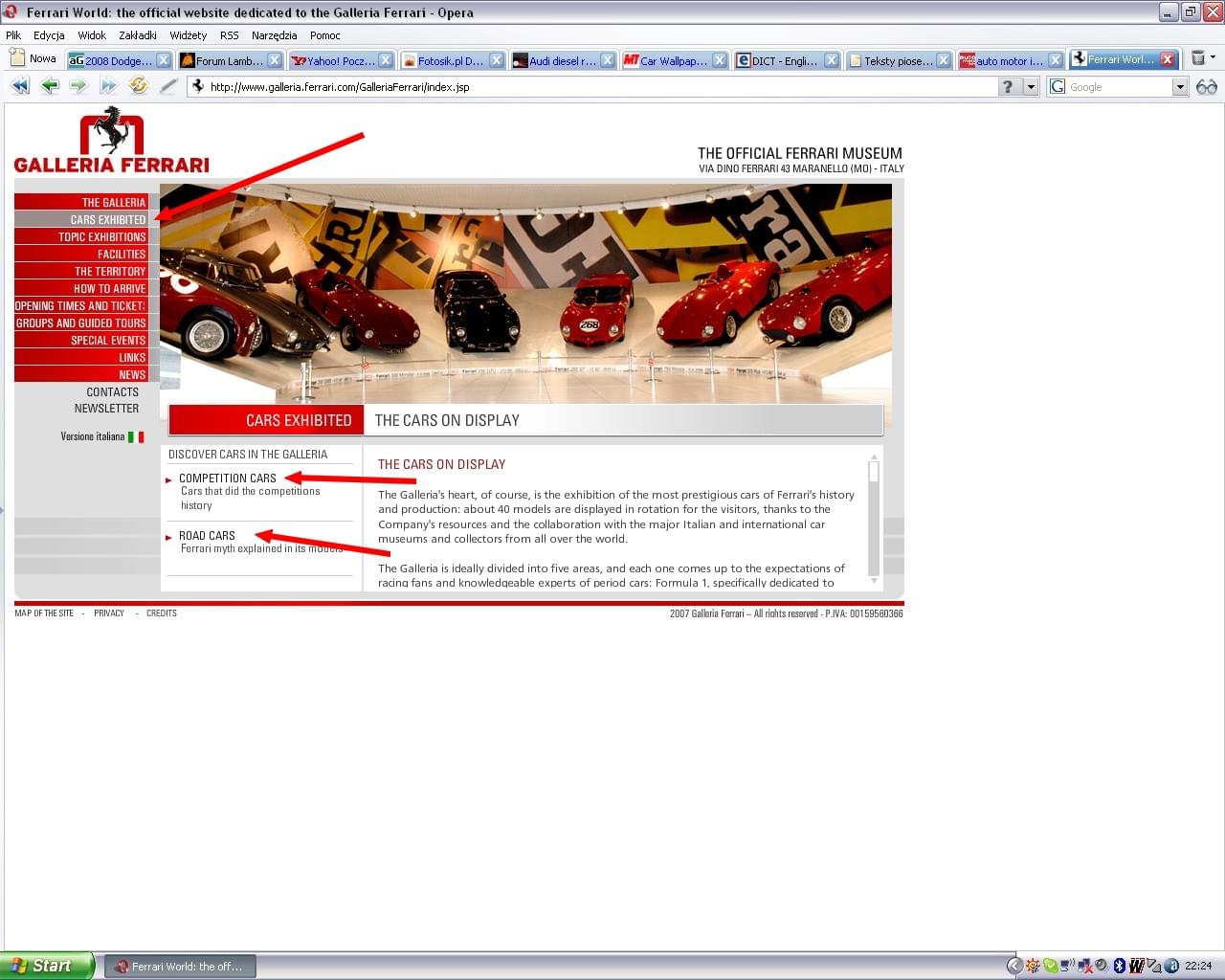Click the Forward arrow button

[78, 86]
